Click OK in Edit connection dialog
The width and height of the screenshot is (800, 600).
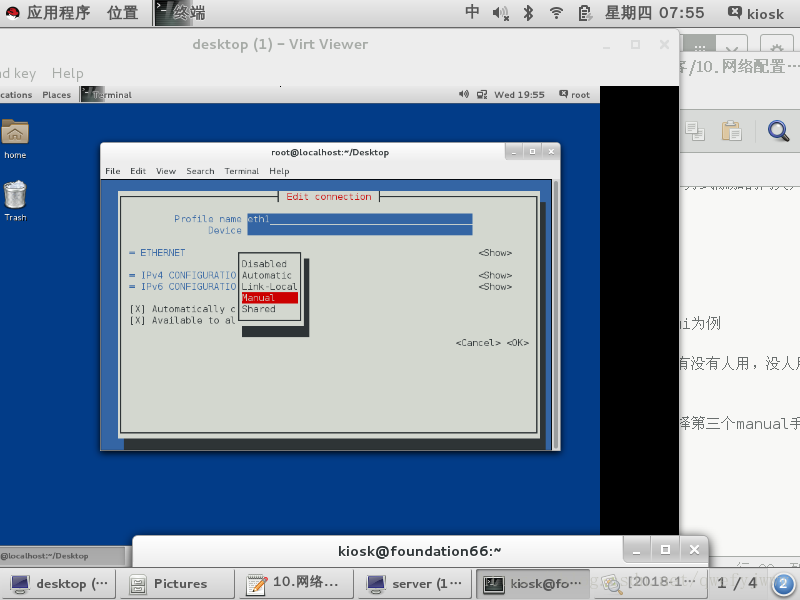tap(518, 342)
